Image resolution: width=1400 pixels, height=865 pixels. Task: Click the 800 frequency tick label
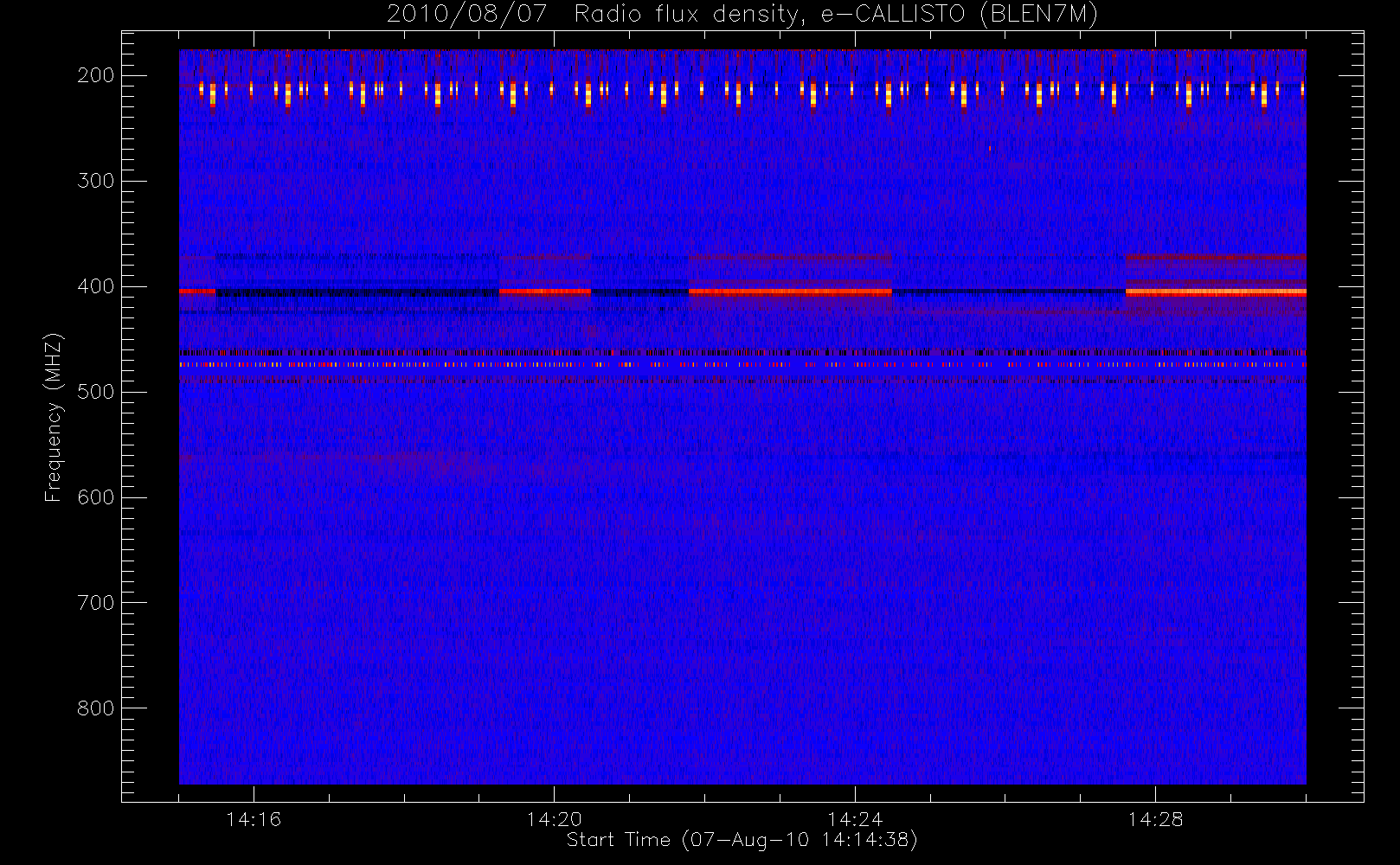click(x=95, y=708)
